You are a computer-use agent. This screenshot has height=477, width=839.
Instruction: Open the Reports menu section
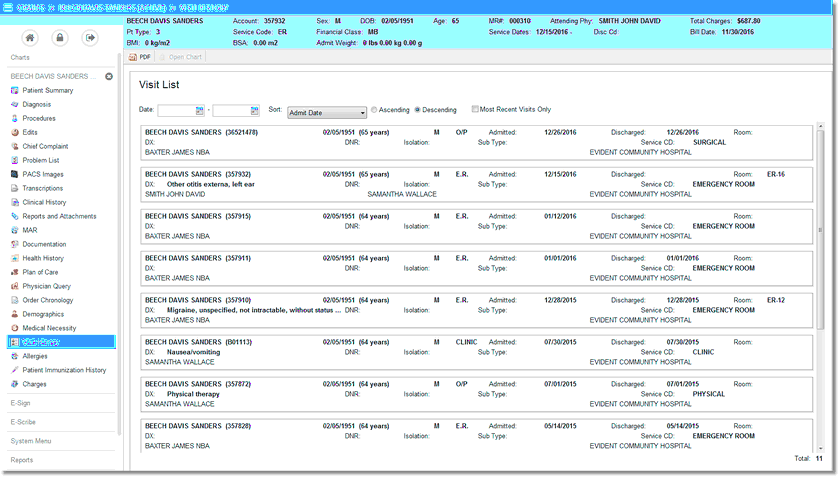click(22, 460)
